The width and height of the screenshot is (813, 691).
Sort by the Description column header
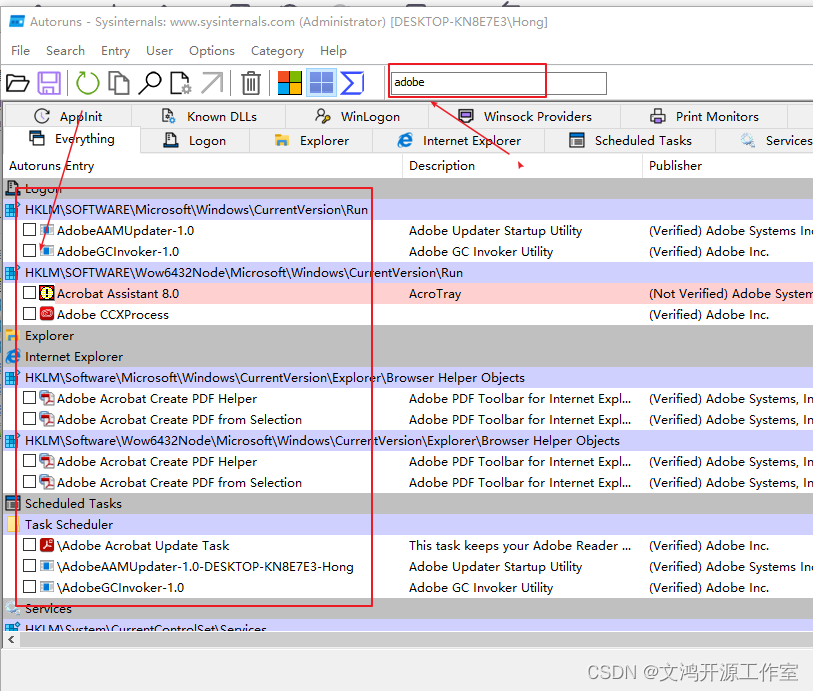(x=523, y=166)
